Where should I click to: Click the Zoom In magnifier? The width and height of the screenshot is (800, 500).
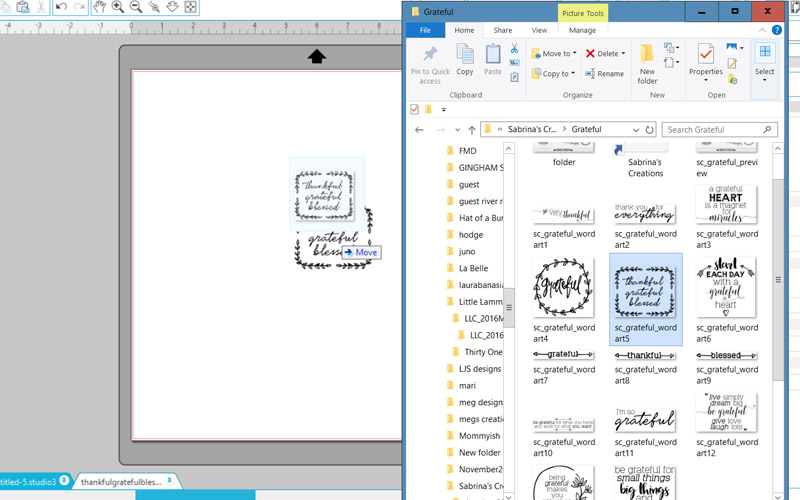118,7
